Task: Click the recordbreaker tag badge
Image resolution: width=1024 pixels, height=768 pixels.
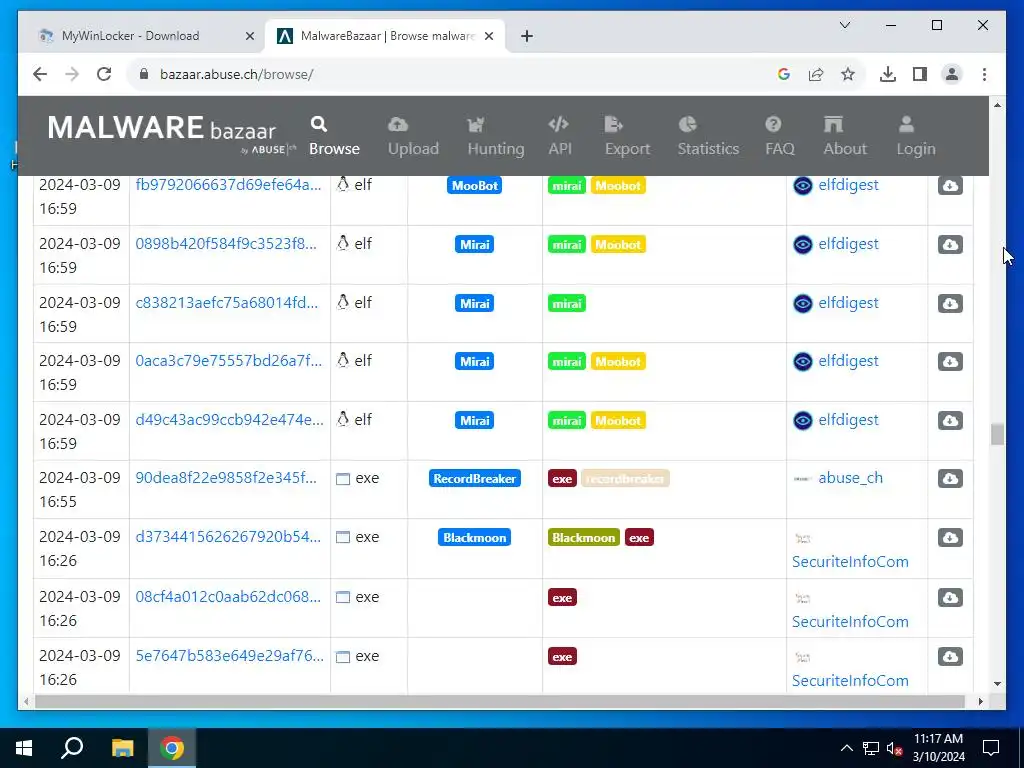Action: (625, 479)
